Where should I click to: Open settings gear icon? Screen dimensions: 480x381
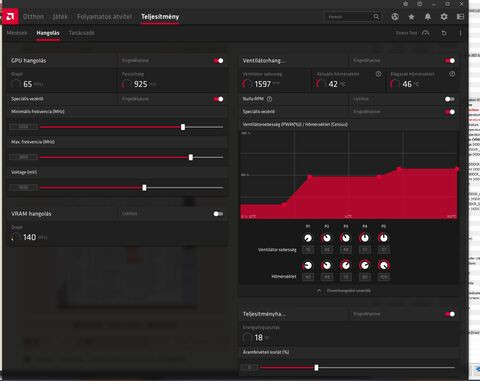point(444,16)
